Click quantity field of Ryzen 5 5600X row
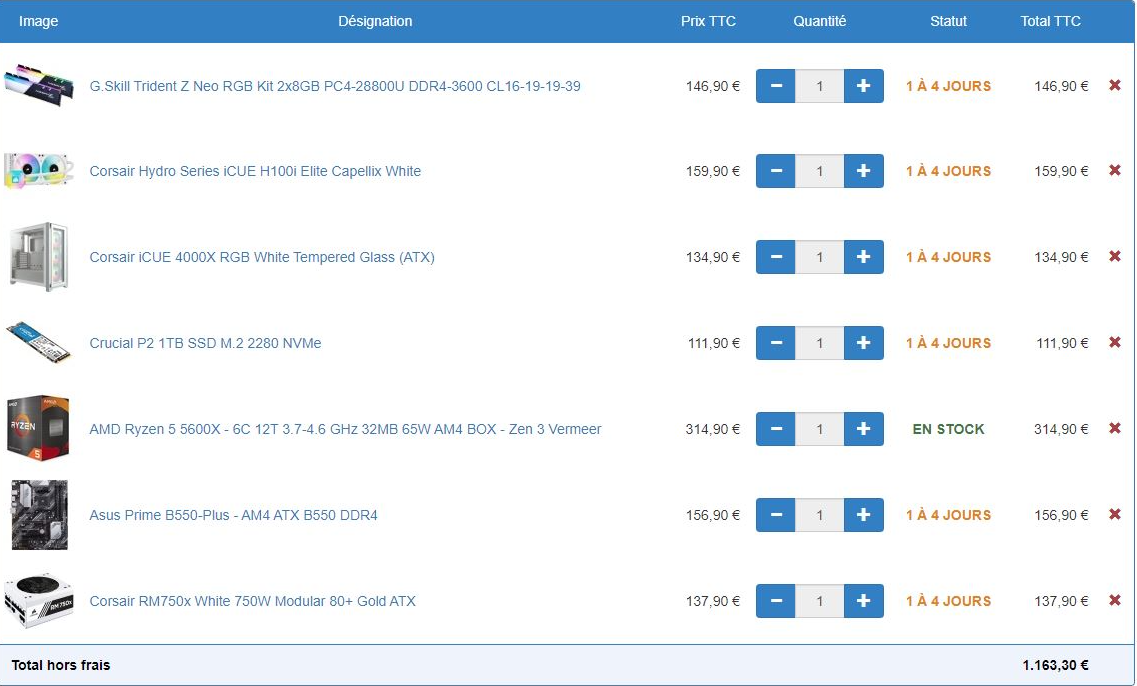The height and width of the screenshot is (686, 1137). [x=819, y=429]
